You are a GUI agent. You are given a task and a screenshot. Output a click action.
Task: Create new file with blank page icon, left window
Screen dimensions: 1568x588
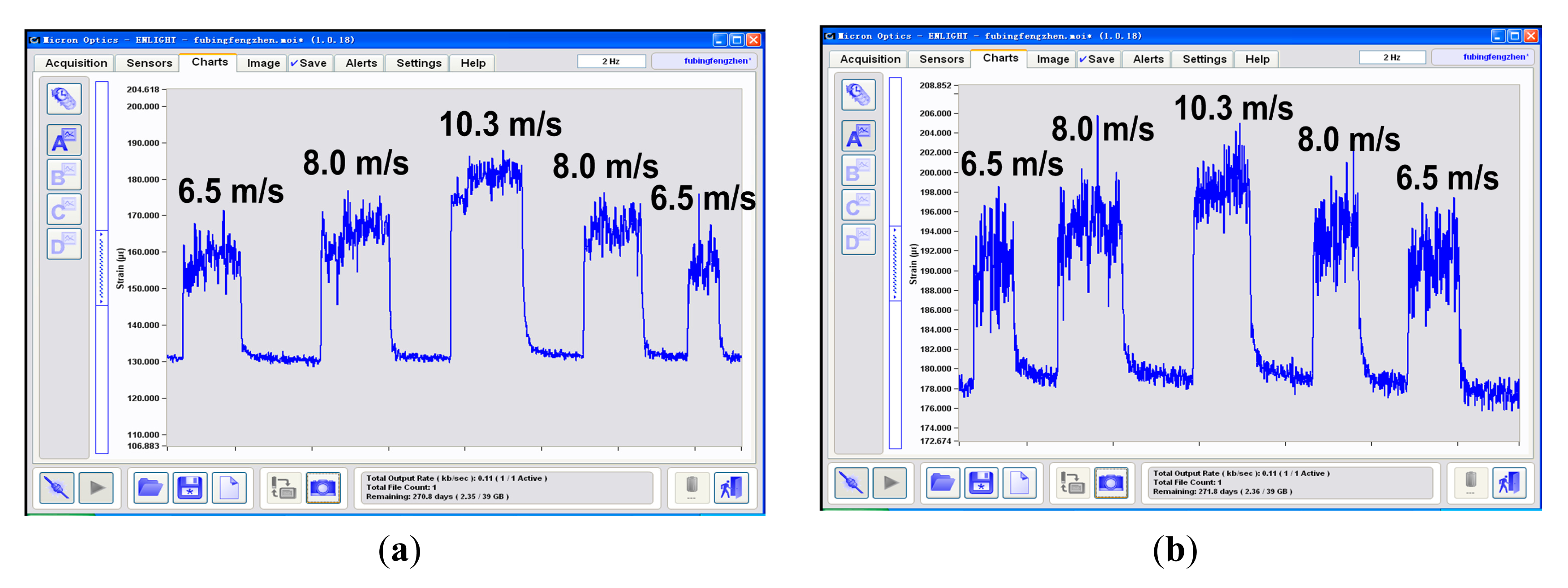pos(229,487)
